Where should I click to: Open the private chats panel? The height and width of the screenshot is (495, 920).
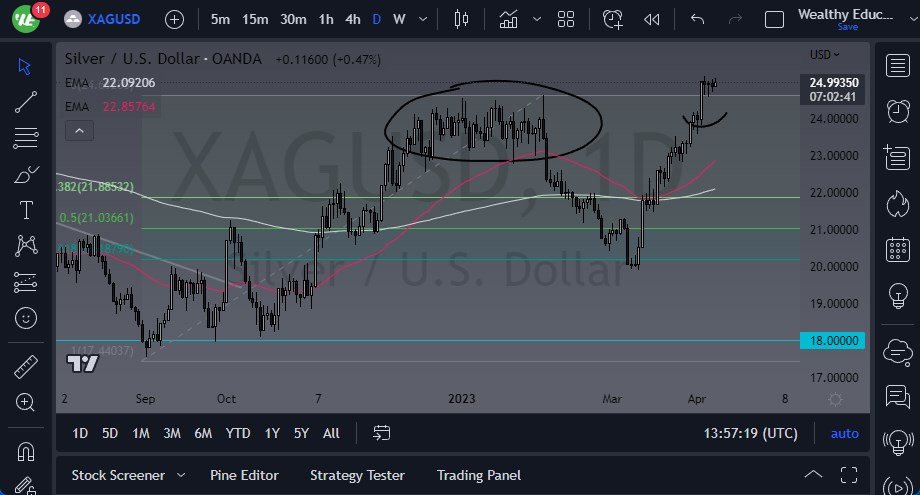coord(898,397)
